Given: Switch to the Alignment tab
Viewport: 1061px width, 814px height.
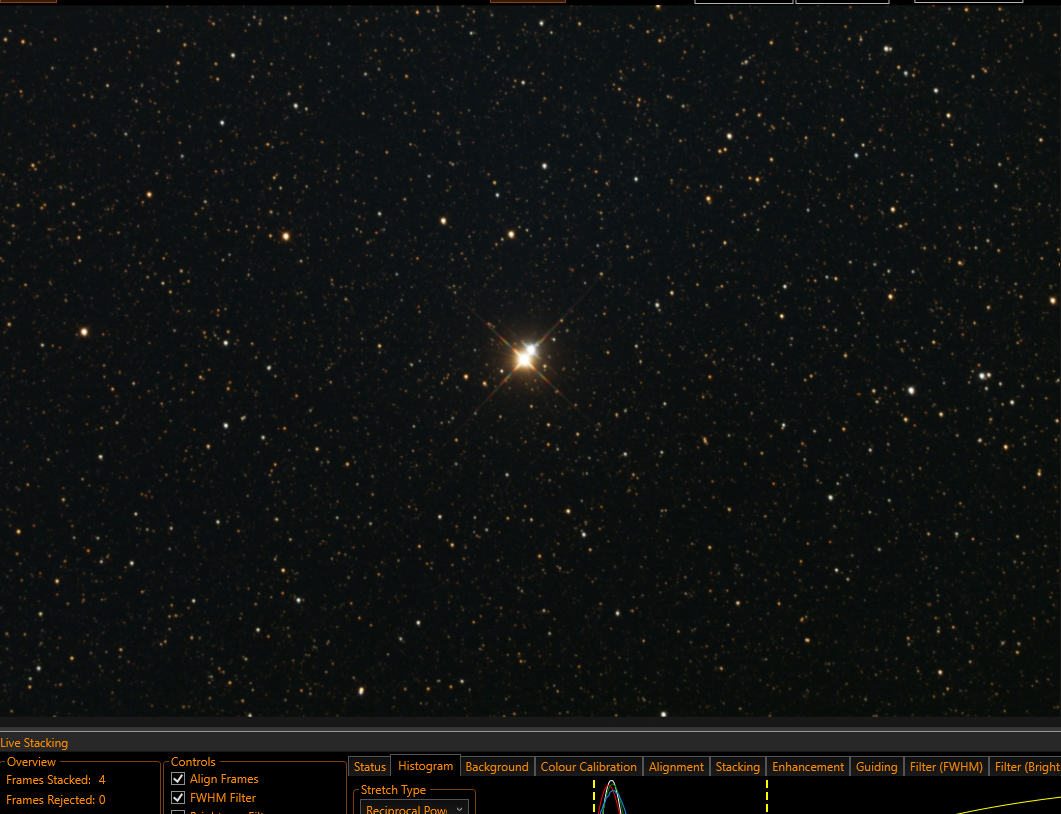Looking at the screenshot, I should click(x=676, y=767).
